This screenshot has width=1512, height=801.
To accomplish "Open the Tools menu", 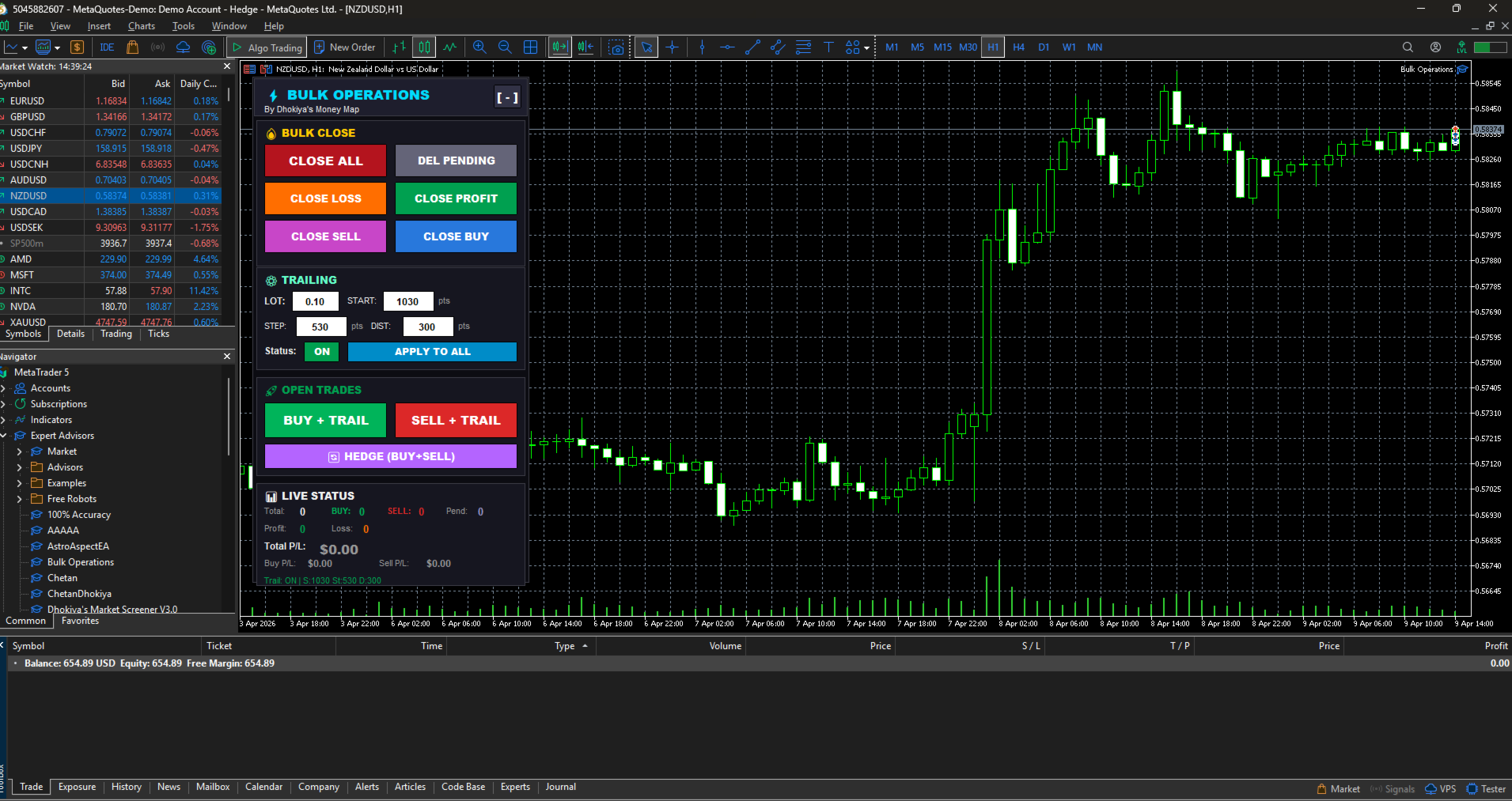I will pos(184,26).
